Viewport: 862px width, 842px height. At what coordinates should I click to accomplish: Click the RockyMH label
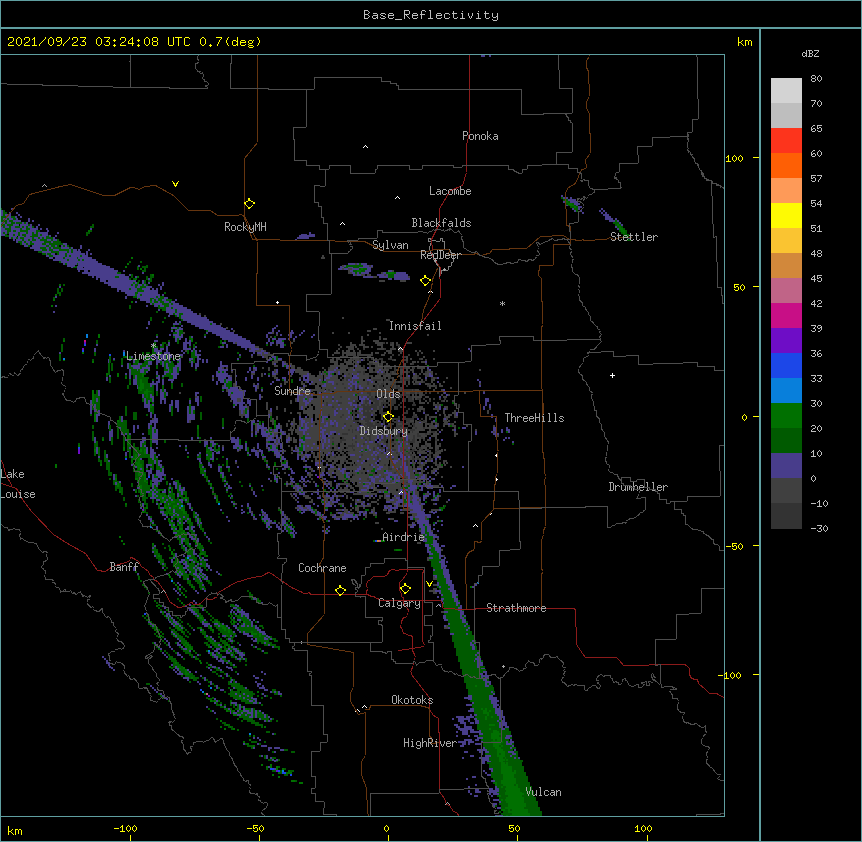tap(245, 227)
